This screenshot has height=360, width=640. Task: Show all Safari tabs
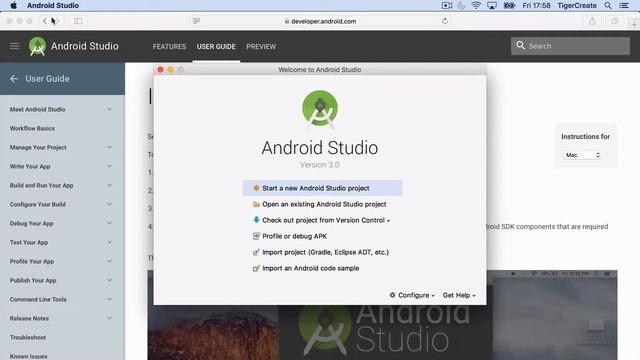614,21
